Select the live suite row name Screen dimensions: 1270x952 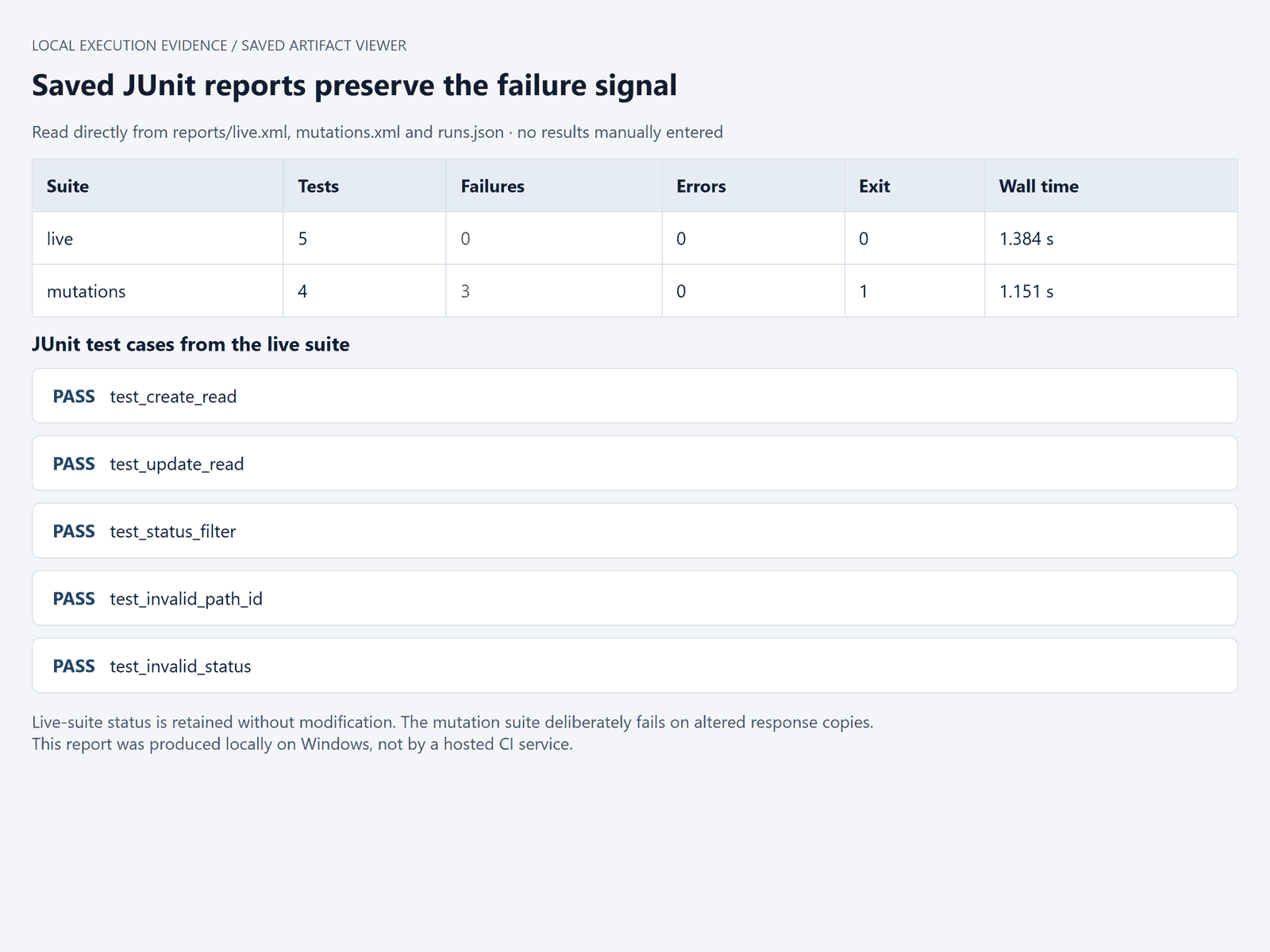pyautogui.click(x=60, y=239)
